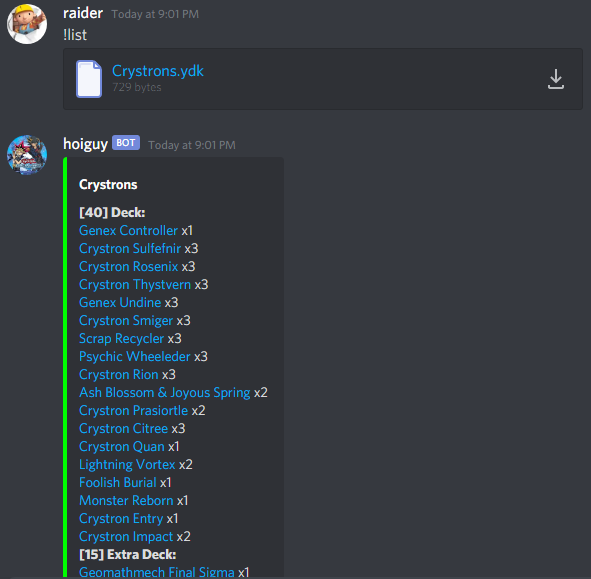
Task: Open the Scrap Recycler card link
Action: coord(121,339)
